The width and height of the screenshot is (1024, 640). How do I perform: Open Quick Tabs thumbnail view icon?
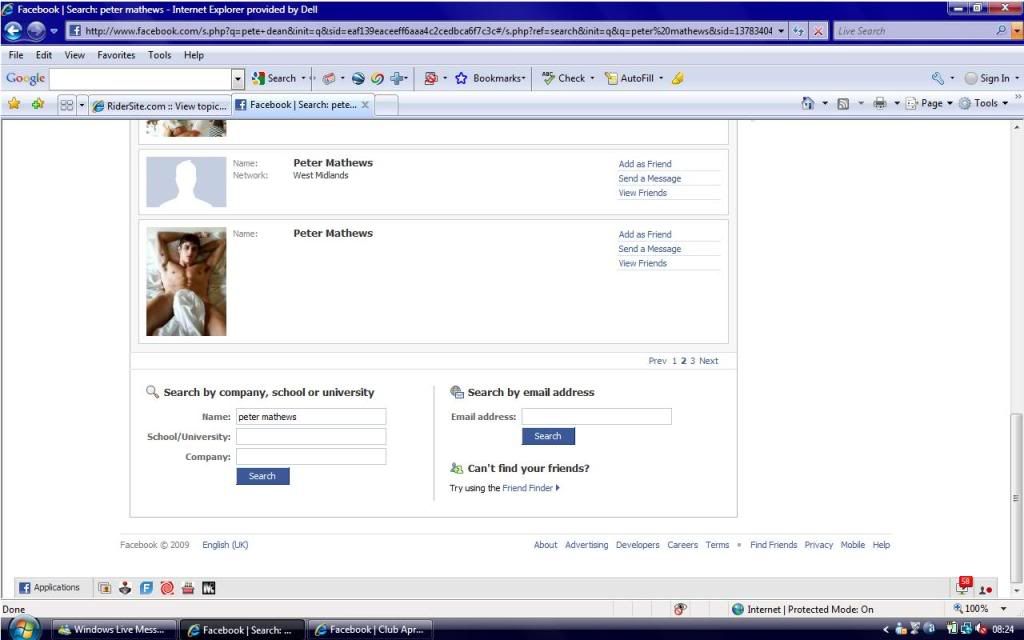pyautogui.click(x=67, y=104)
